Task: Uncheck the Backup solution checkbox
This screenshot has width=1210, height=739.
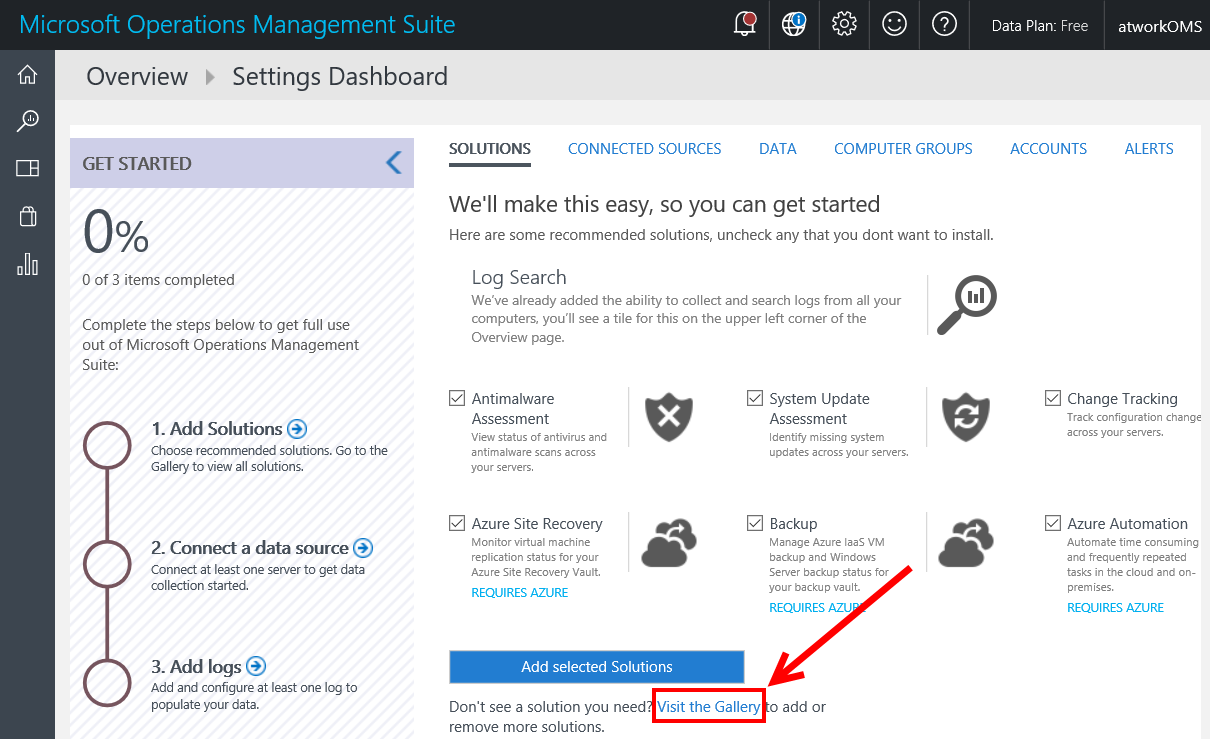Action: (x=755, y=523)
